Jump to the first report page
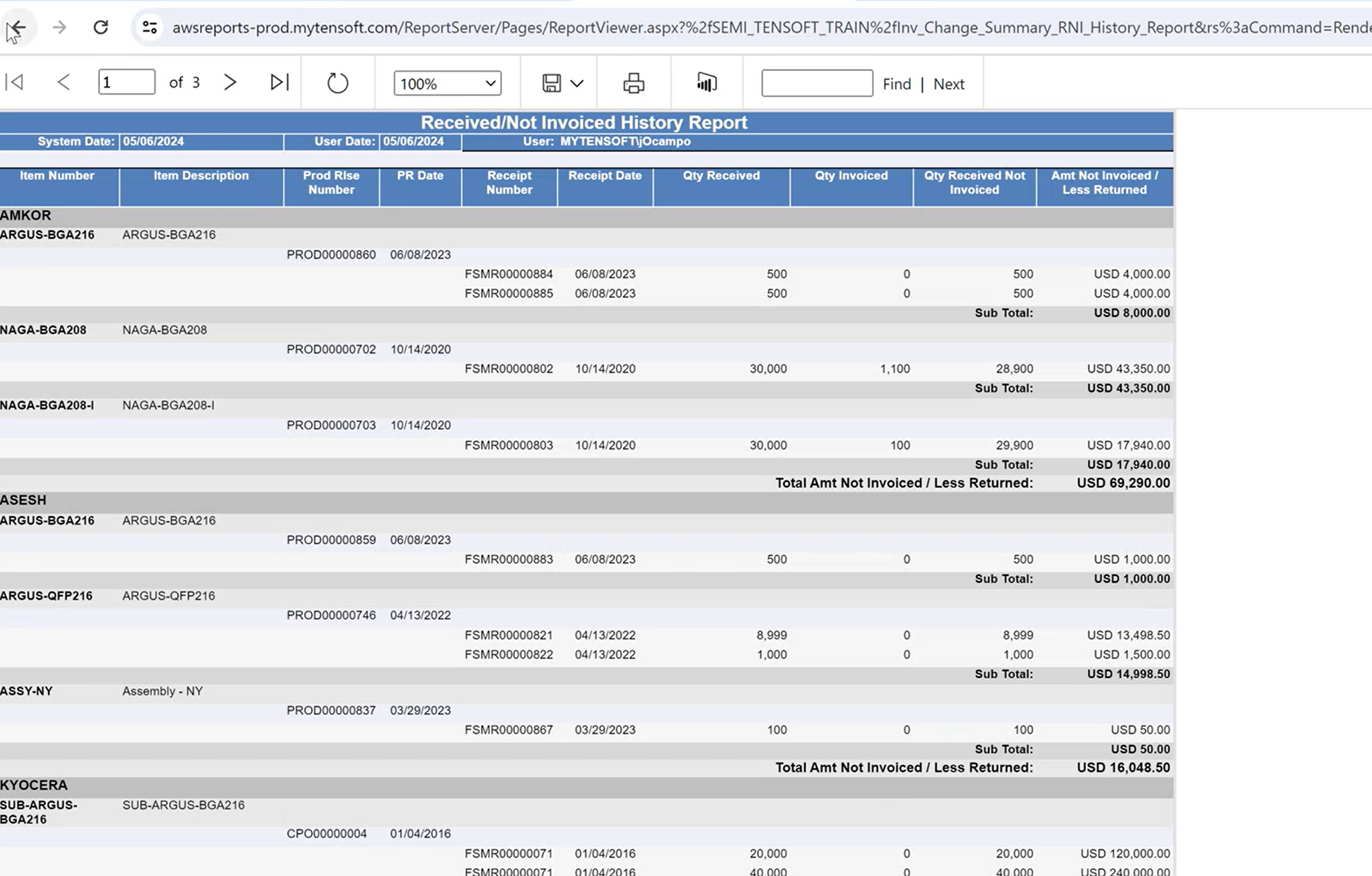 tap(15, 82)
